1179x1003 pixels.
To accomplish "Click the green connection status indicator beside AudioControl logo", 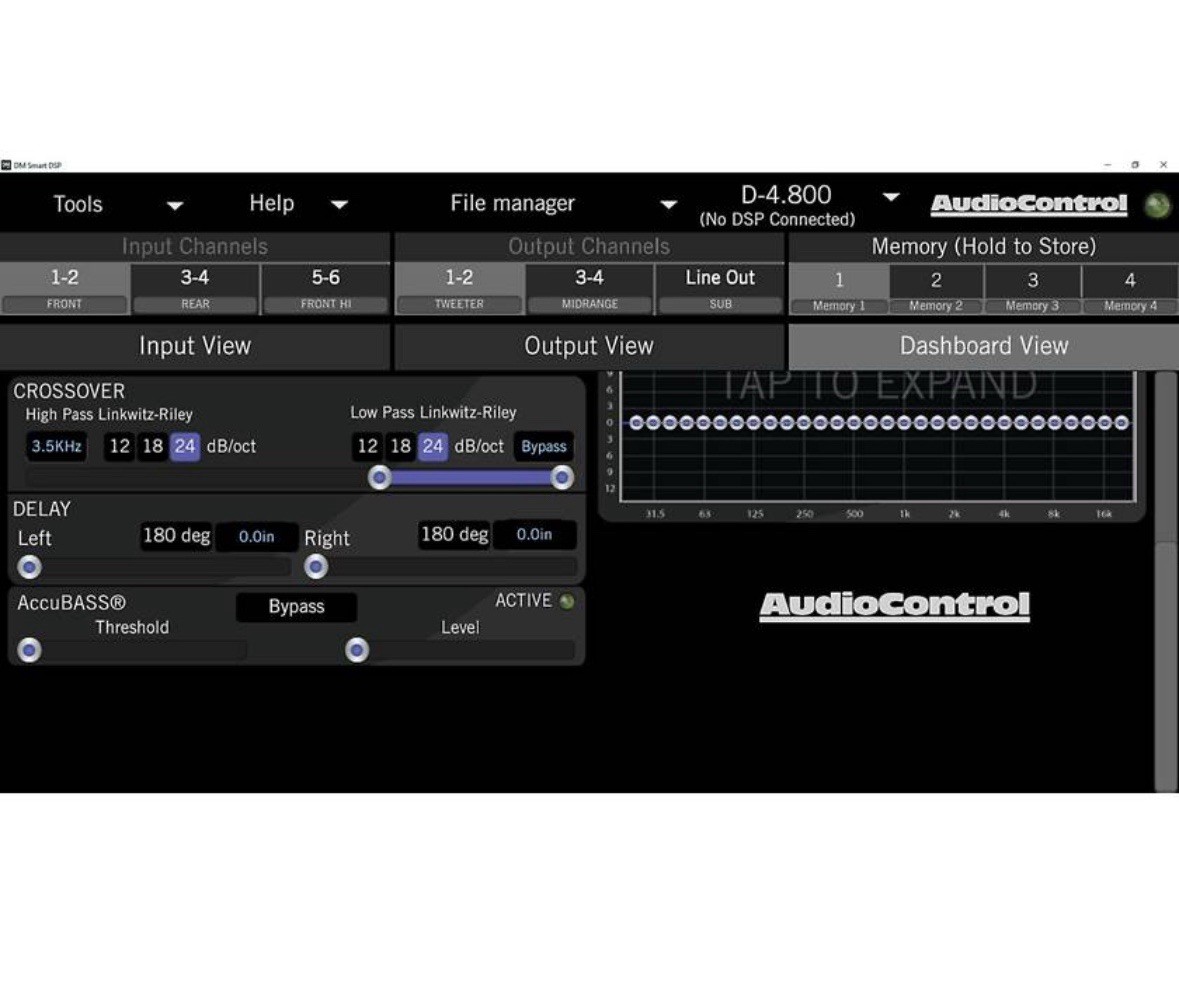I will tap(1157, 205).
